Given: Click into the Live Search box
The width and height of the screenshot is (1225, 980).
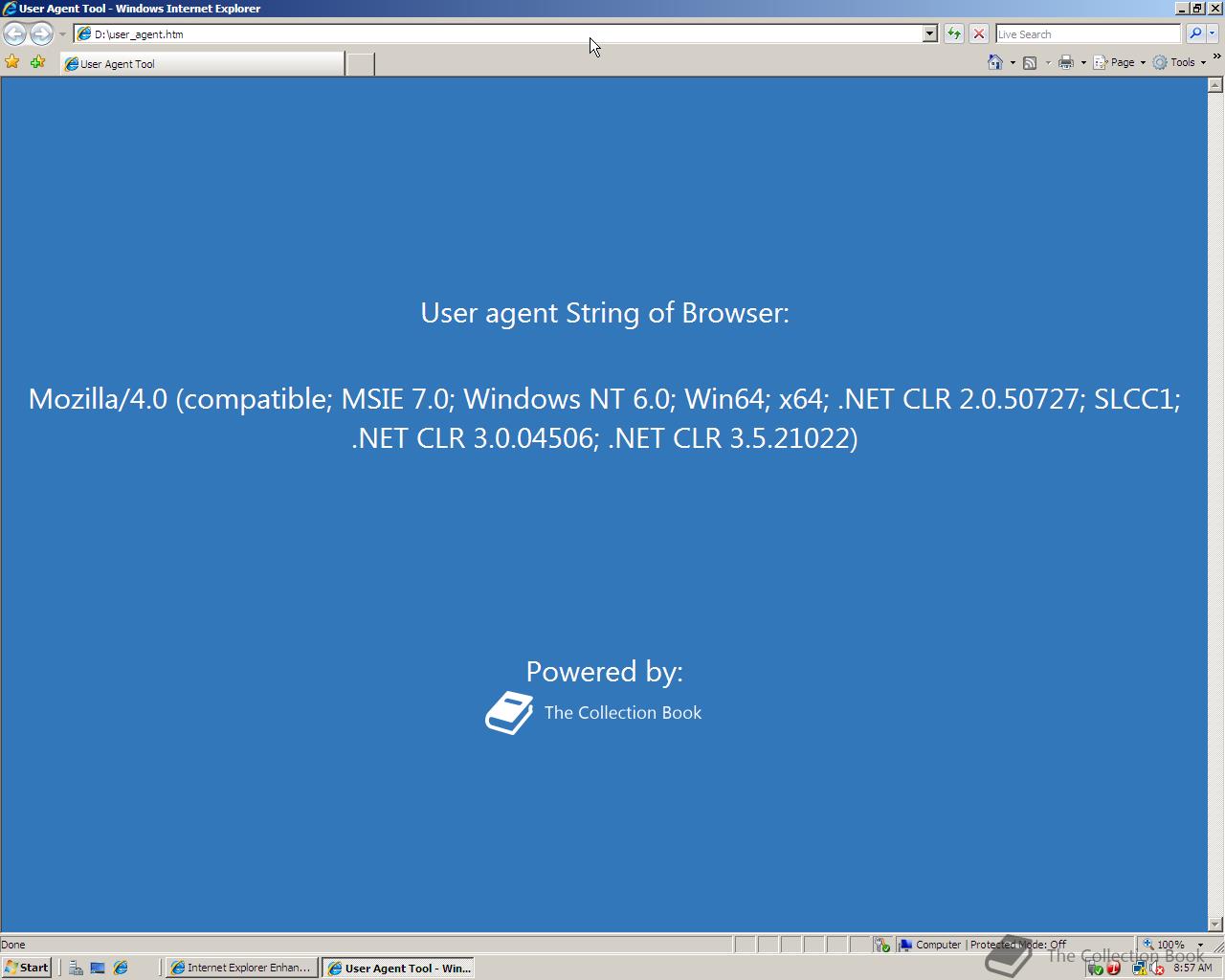Looking at the screenshot, I should 1088,33.
